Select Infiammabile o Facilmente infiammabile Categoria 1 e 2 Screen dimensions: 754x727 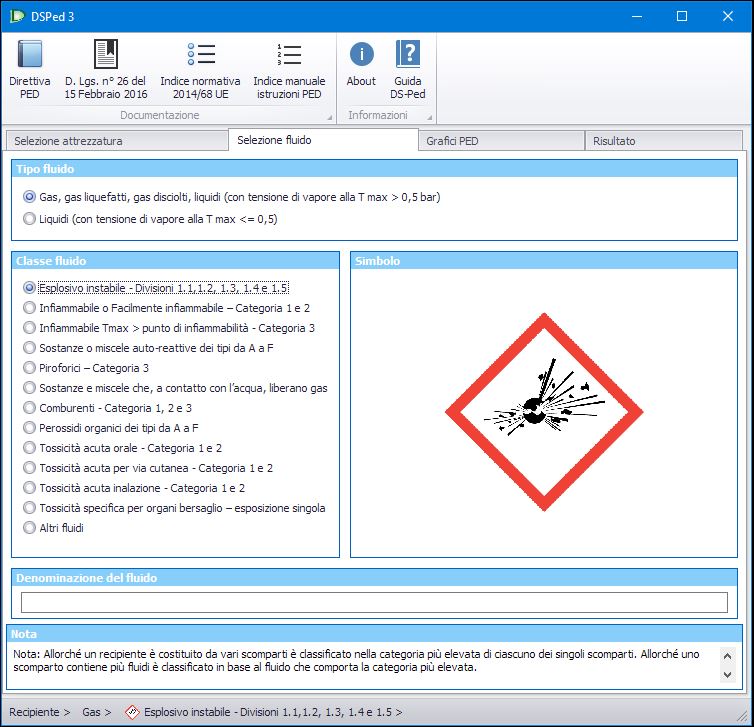pyautogui.click(x=166, y=308)
